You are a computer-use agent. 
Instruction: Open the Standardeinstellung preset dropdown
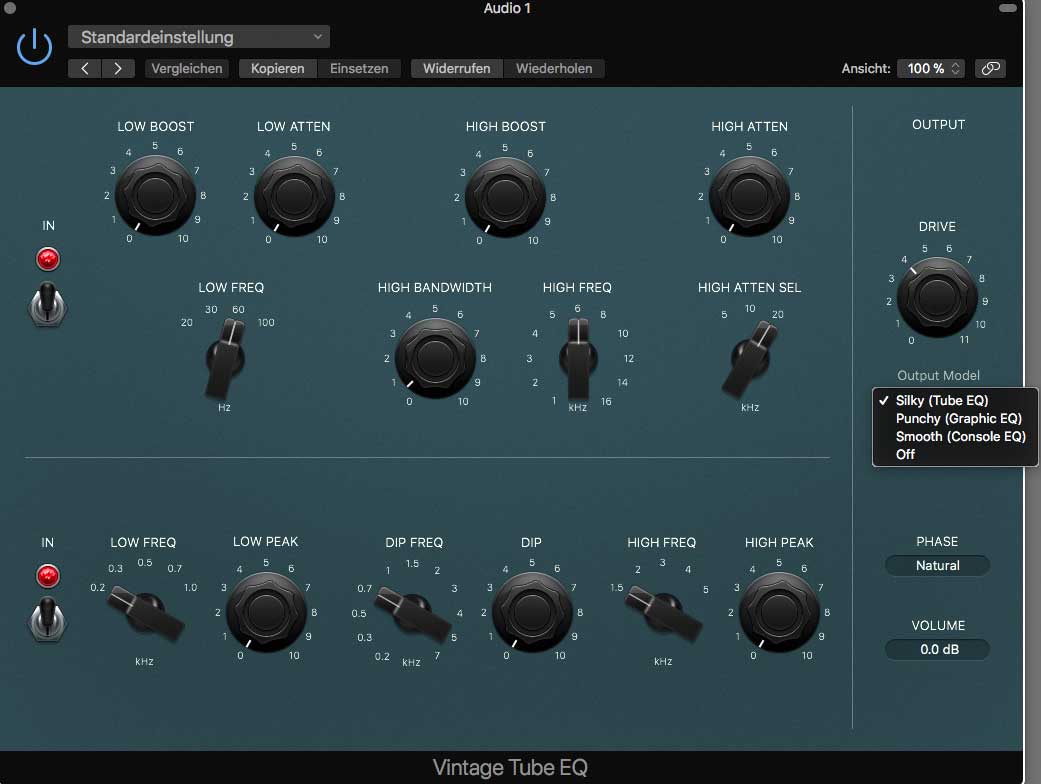tap(198, 38)
